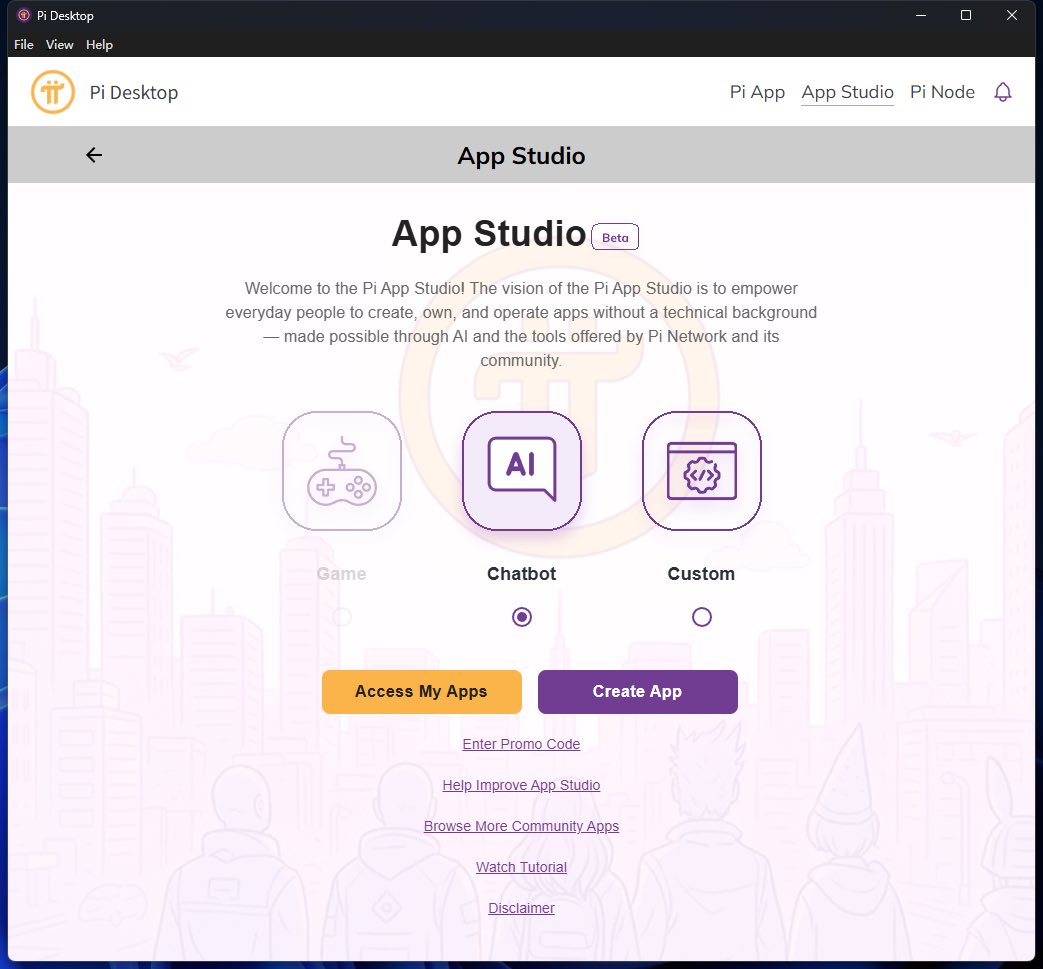Click the Pi Desktop title bar icon
The width and height of the screenshot is (1043, 969).
[24, 15]
